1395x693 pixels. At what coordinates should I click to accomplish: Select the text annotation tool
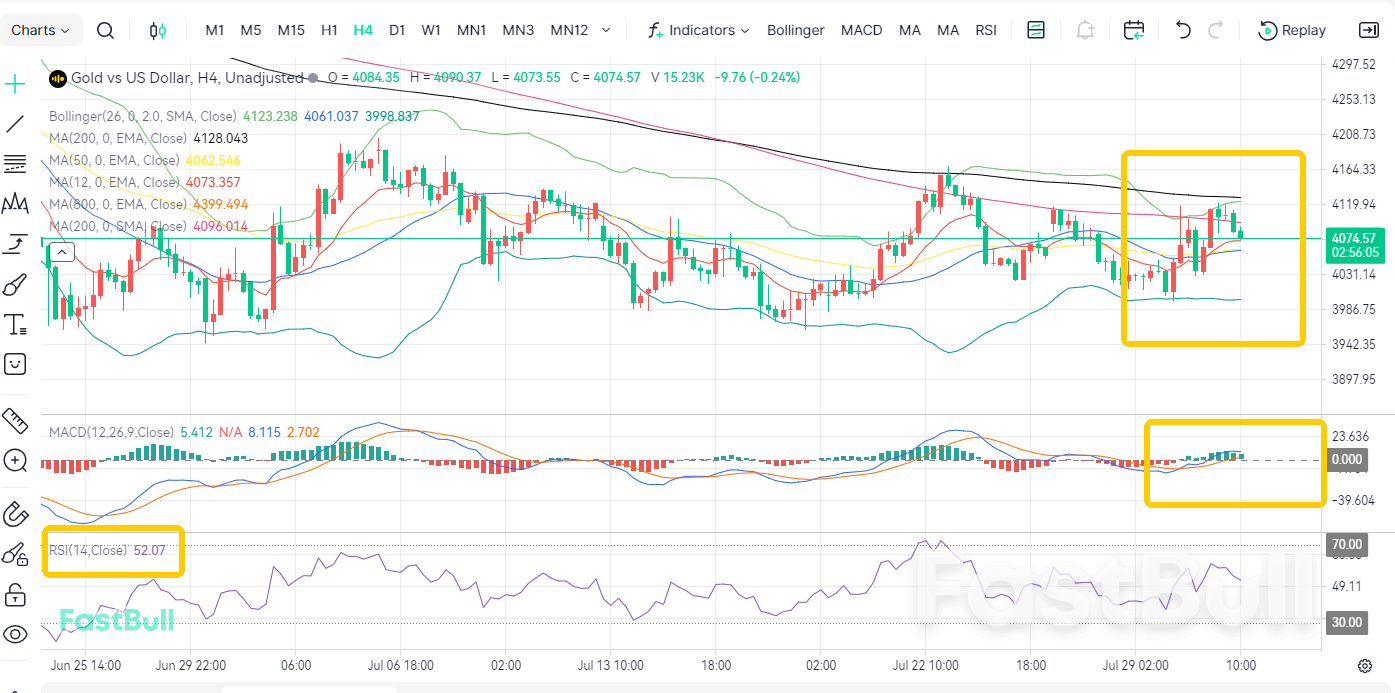[x=15, y=324]
